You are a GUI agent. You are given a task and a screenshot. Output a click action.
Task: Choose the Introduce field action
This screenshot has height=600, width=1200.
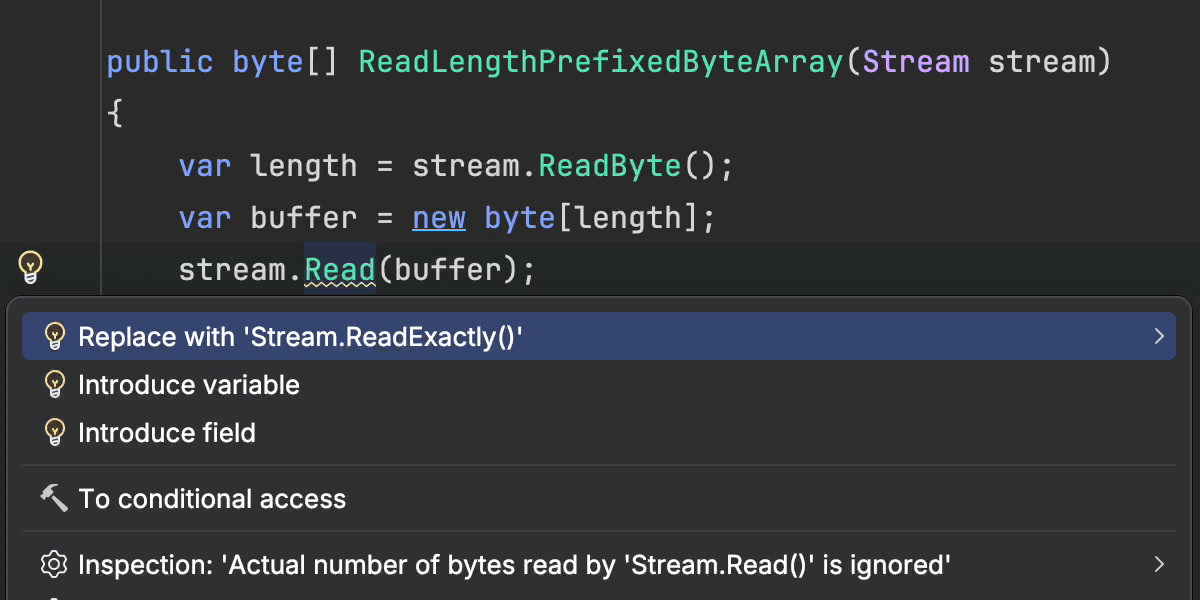coord(598,433)
